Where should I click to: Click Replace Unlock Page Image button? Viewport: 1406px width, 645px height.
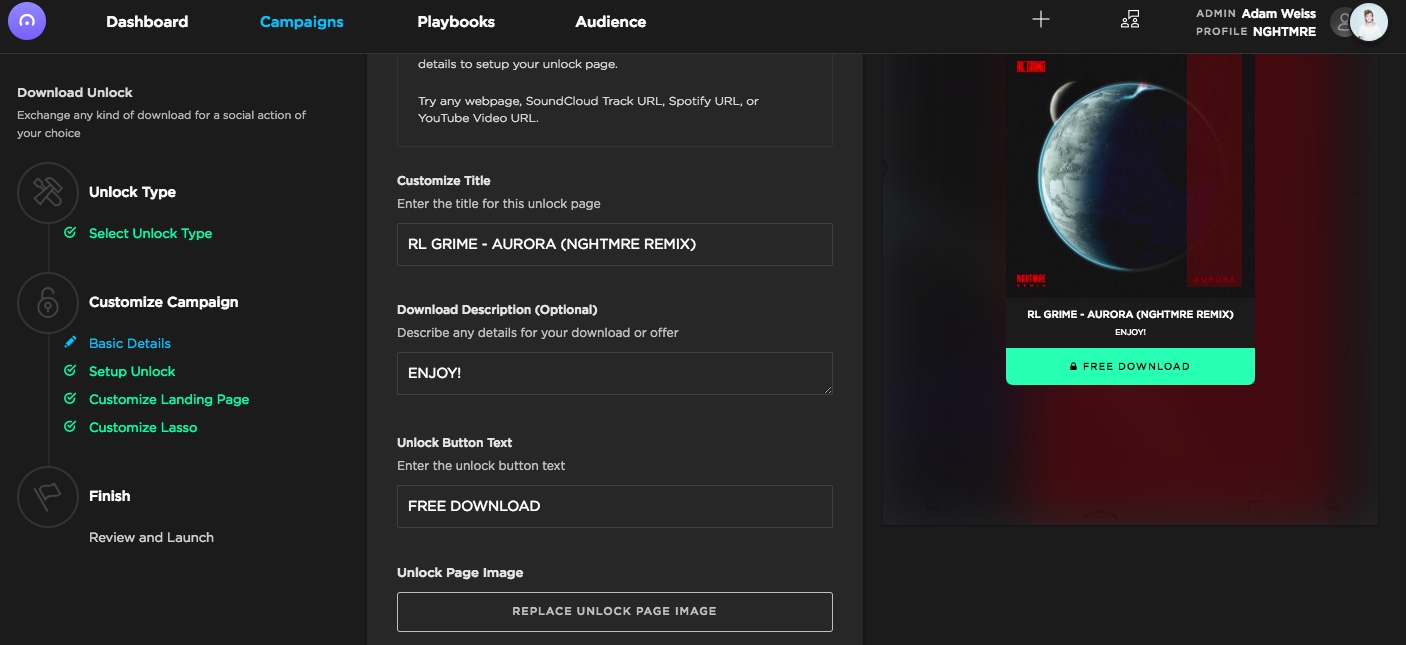(x=615, y=611)
